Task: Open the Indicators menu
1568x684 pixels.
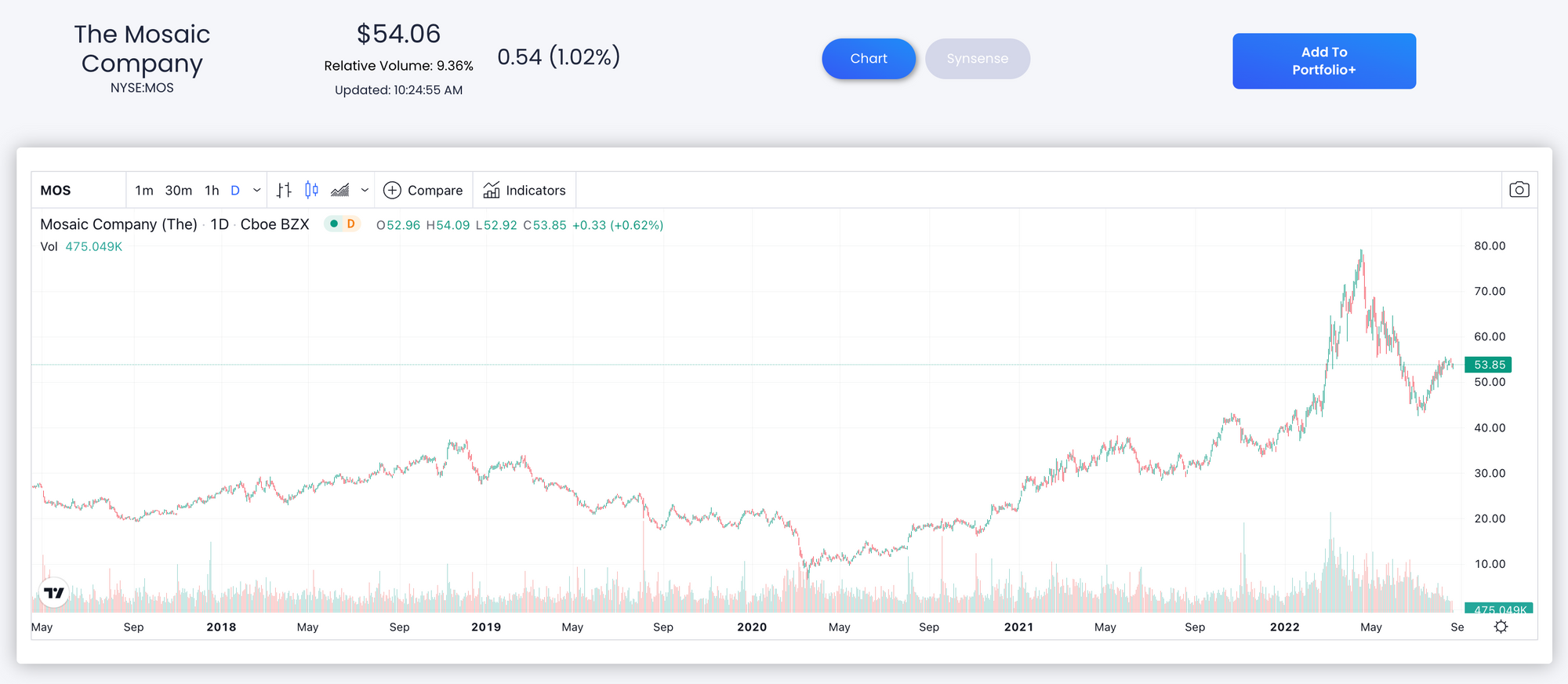Action: pyautogui.click(x=524, y=190)
